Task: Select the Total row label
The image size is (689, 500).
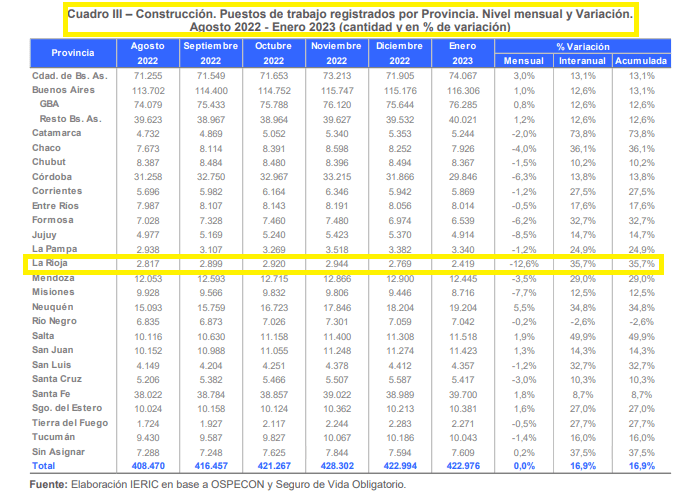Action: (x=44, y=466)
